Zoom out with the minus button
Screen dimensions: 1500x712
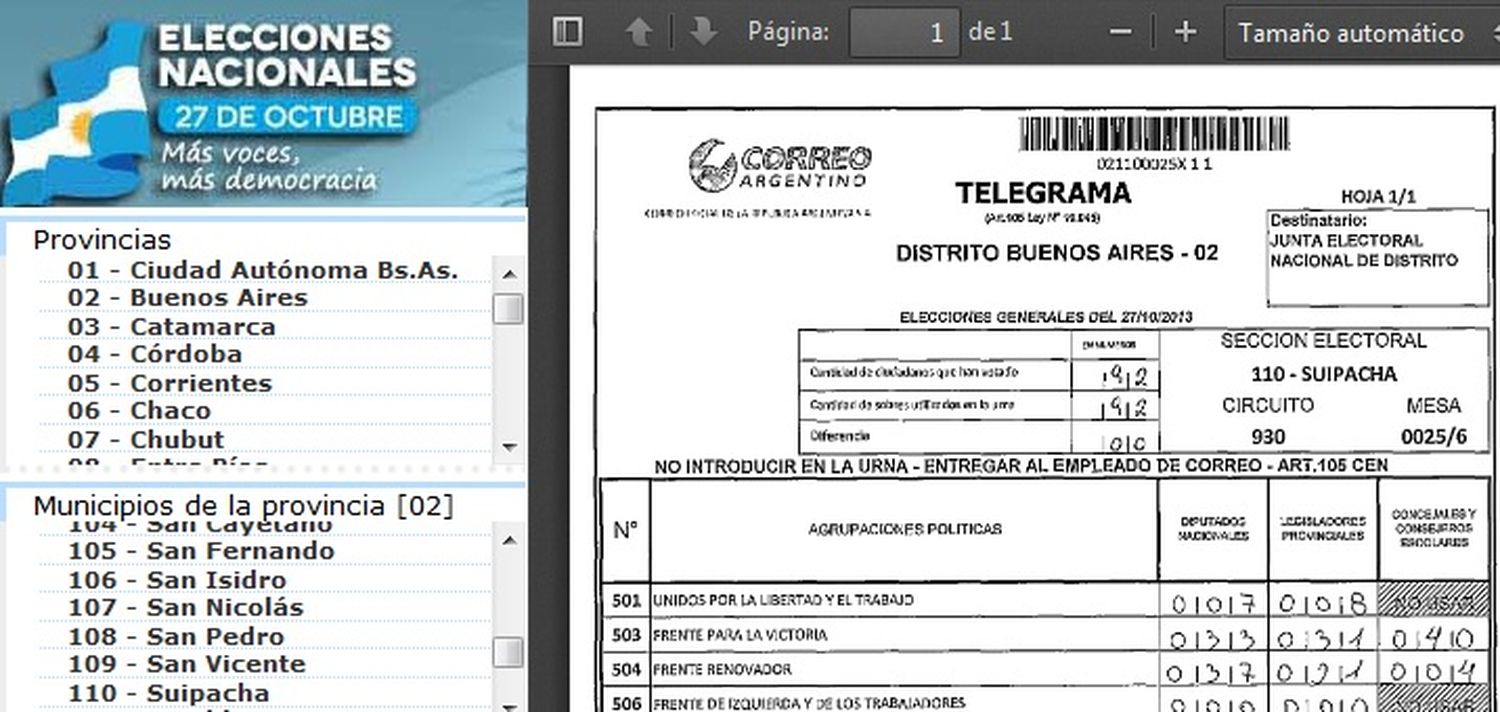point(1121,32)
